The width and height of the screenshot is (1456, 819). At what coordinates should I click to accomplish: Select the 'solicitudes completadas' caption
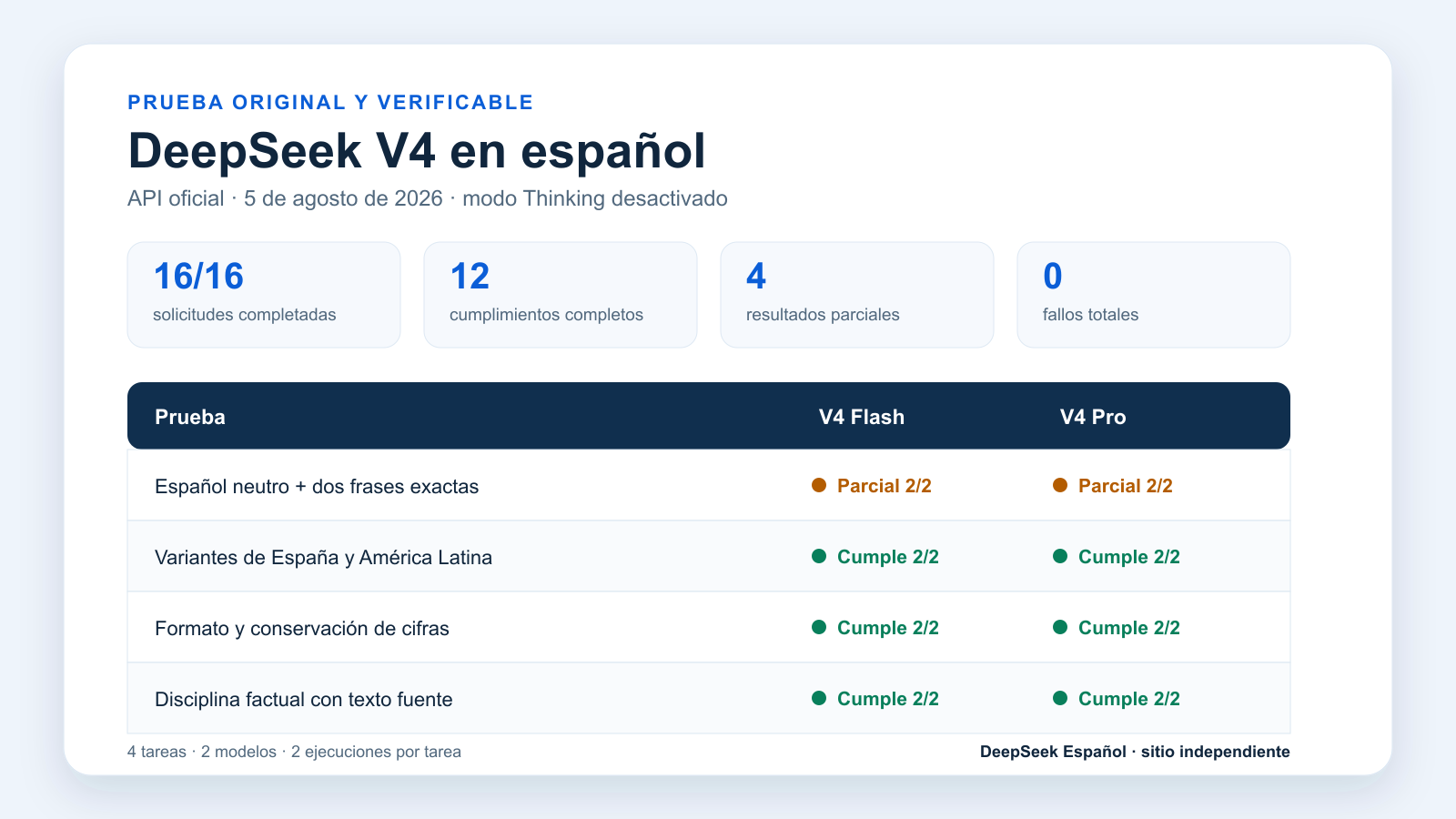tap(245, 315)
